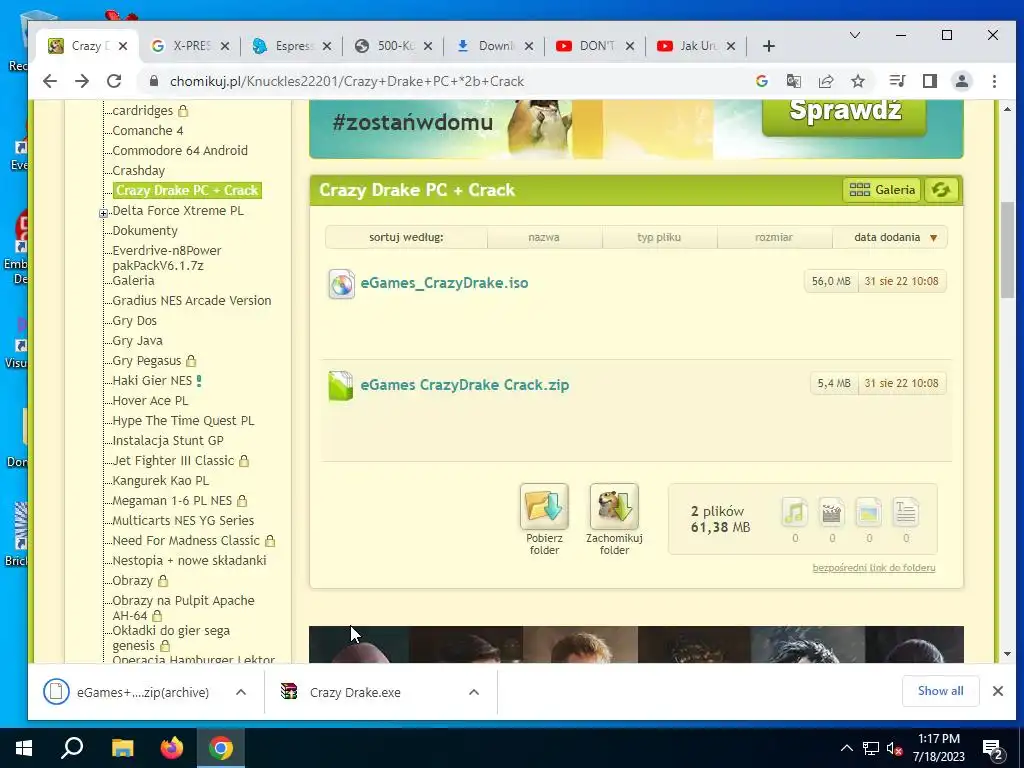This screenshot has height=768, width=1024.
Task: Select the Crashday folder
Action: 138,170
